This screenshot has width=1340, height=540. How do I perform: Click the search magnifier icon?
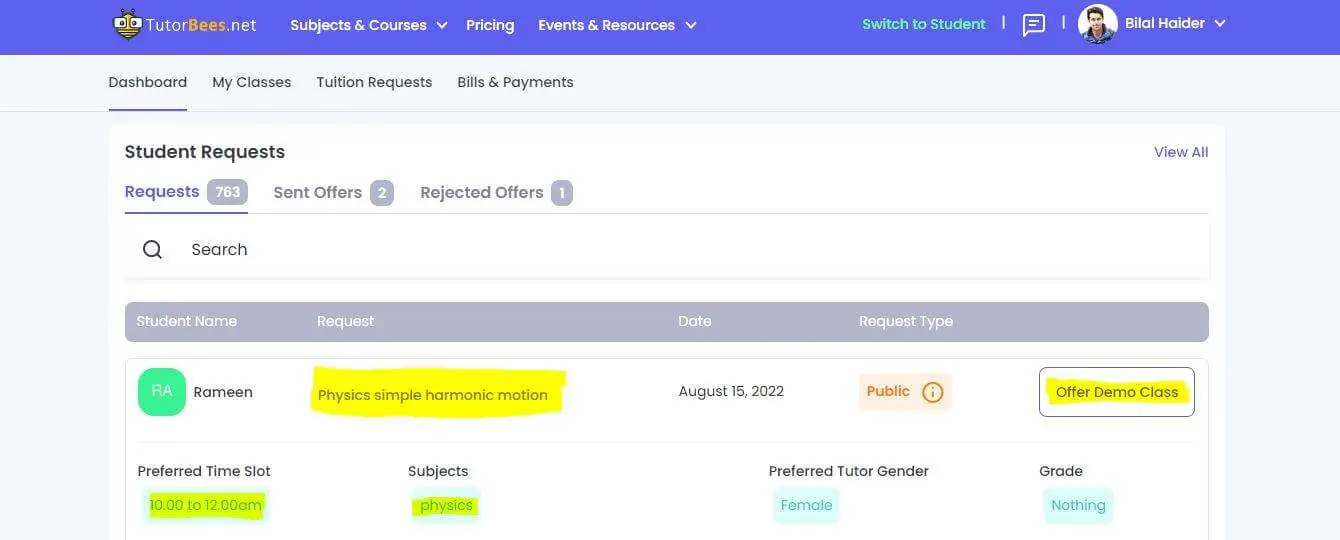click(x=152, y=249)
